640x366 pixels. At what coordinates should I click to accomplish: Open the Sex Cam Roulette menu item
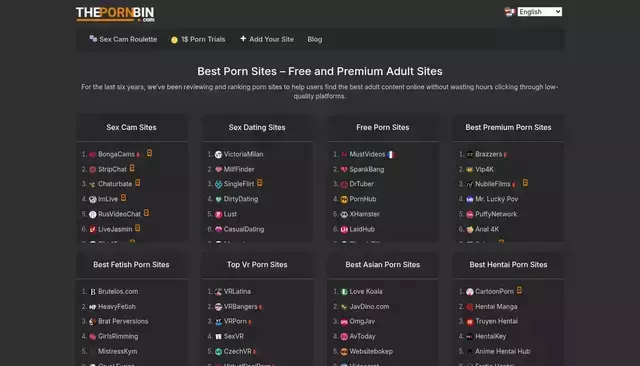[123, 39]
